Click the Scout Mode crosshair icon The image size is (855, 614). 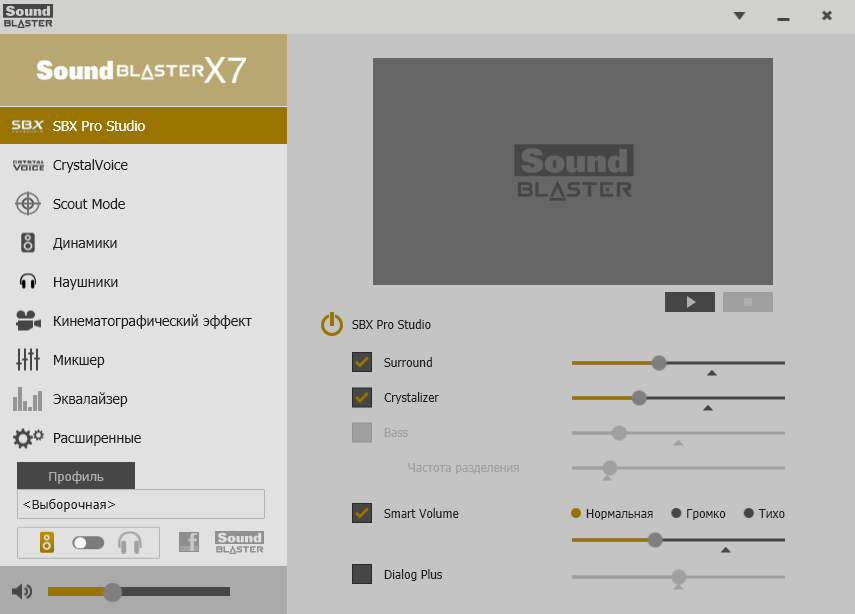[28, 204]
